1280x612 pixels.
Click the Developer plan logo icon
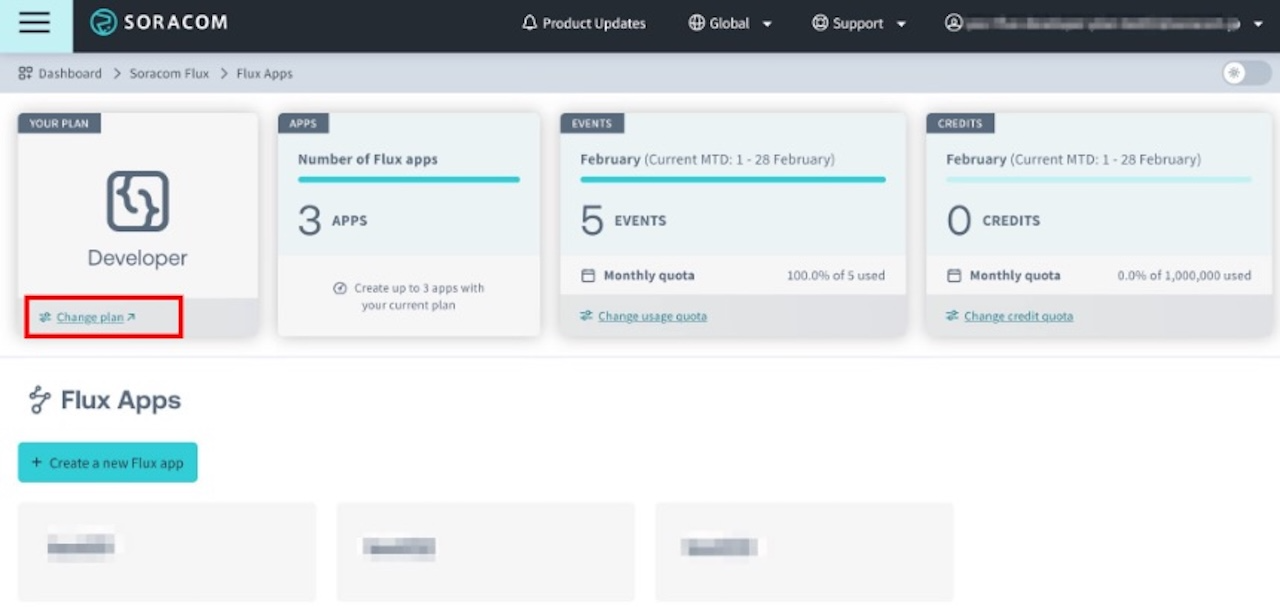coord(137,201)
